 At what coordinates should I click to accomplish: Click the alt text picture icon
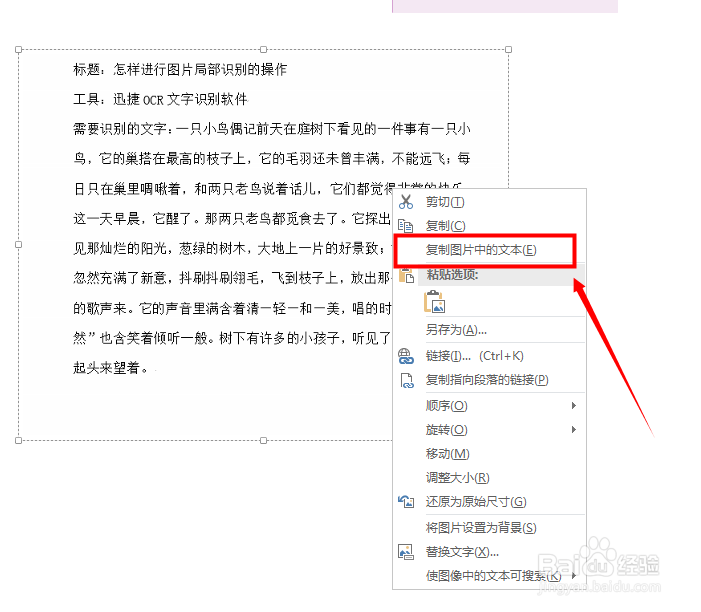(406, 552)
